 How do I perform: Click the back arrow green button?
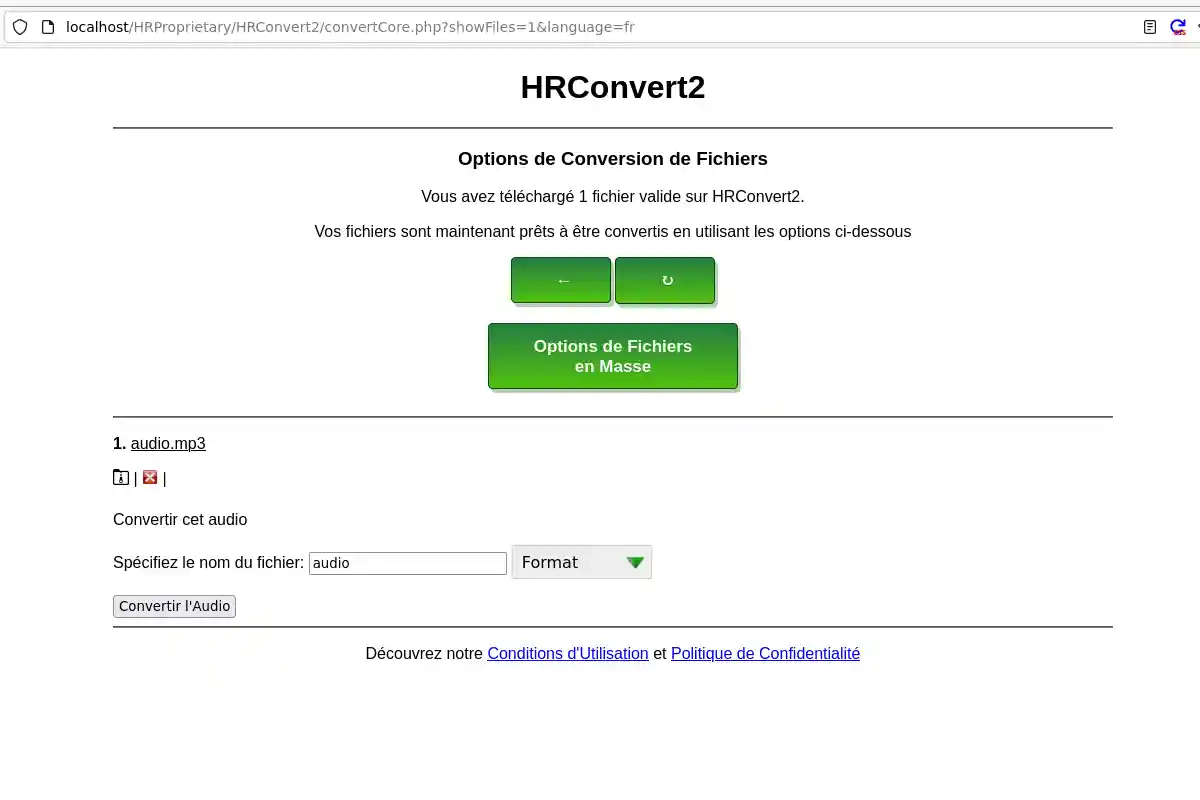coord(561,280)
